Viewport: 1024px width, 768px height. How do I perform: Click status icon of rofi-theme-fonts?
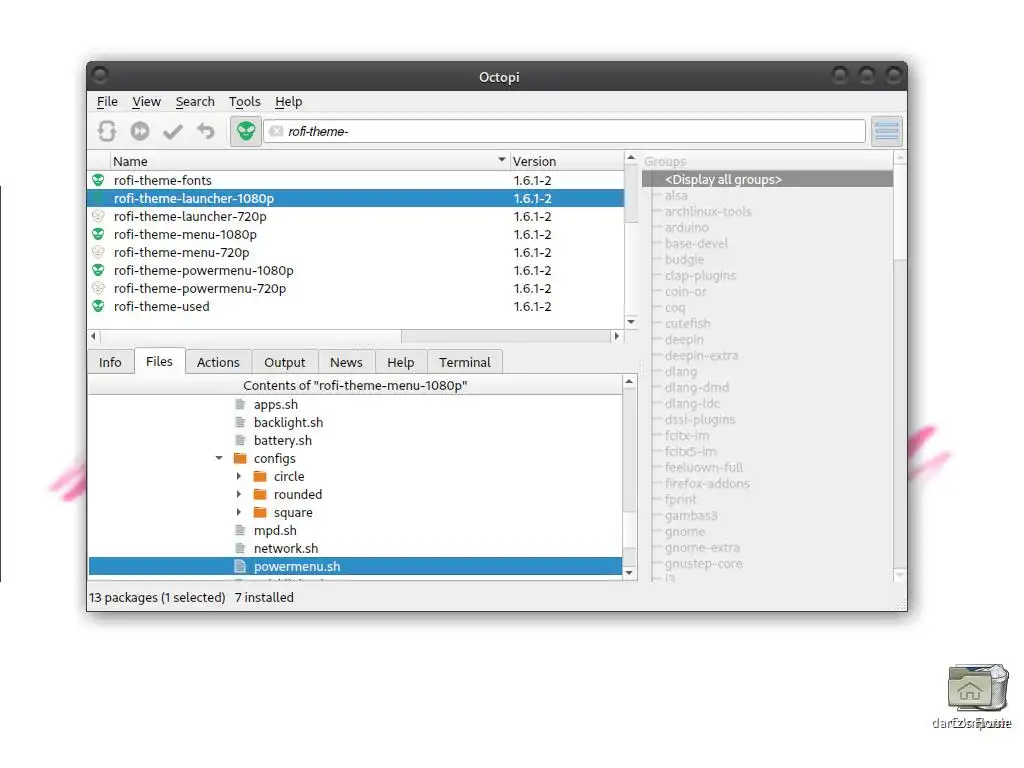99,180
